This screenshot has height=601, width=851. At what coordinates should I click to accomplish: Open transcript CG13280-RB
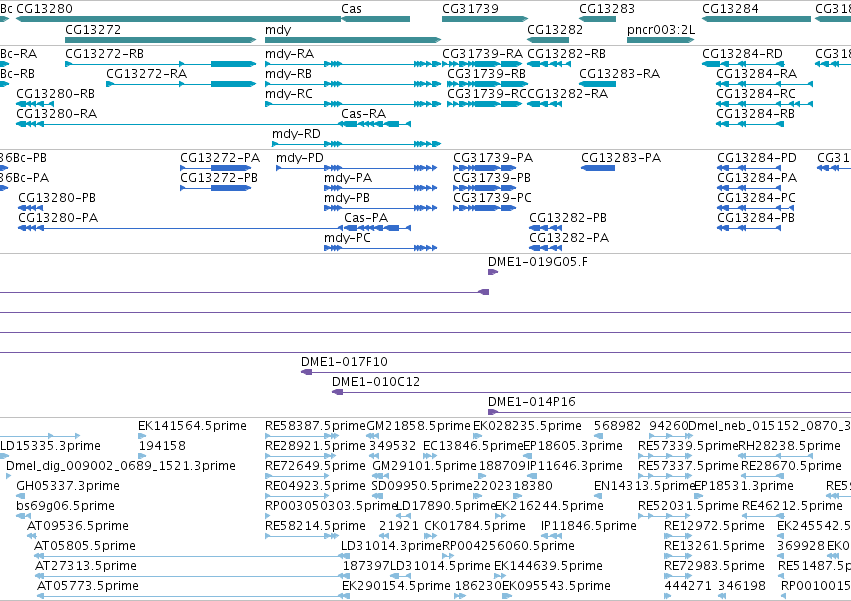(x=55, y=94)
